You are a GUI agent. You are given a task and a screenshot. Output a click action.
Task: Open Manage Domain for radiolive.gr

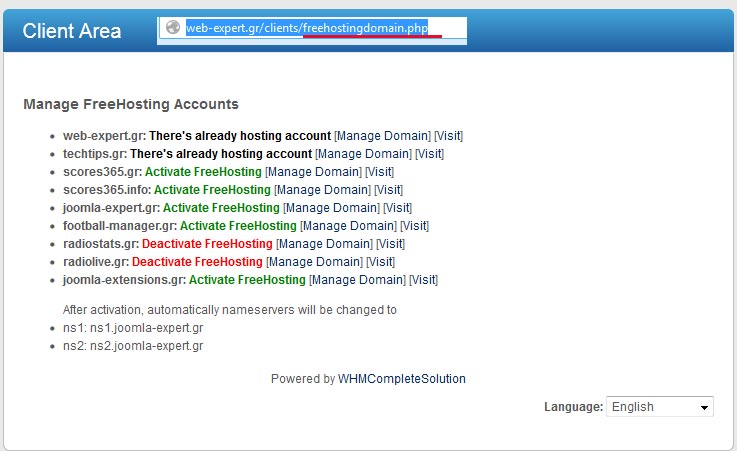(314, 262)
